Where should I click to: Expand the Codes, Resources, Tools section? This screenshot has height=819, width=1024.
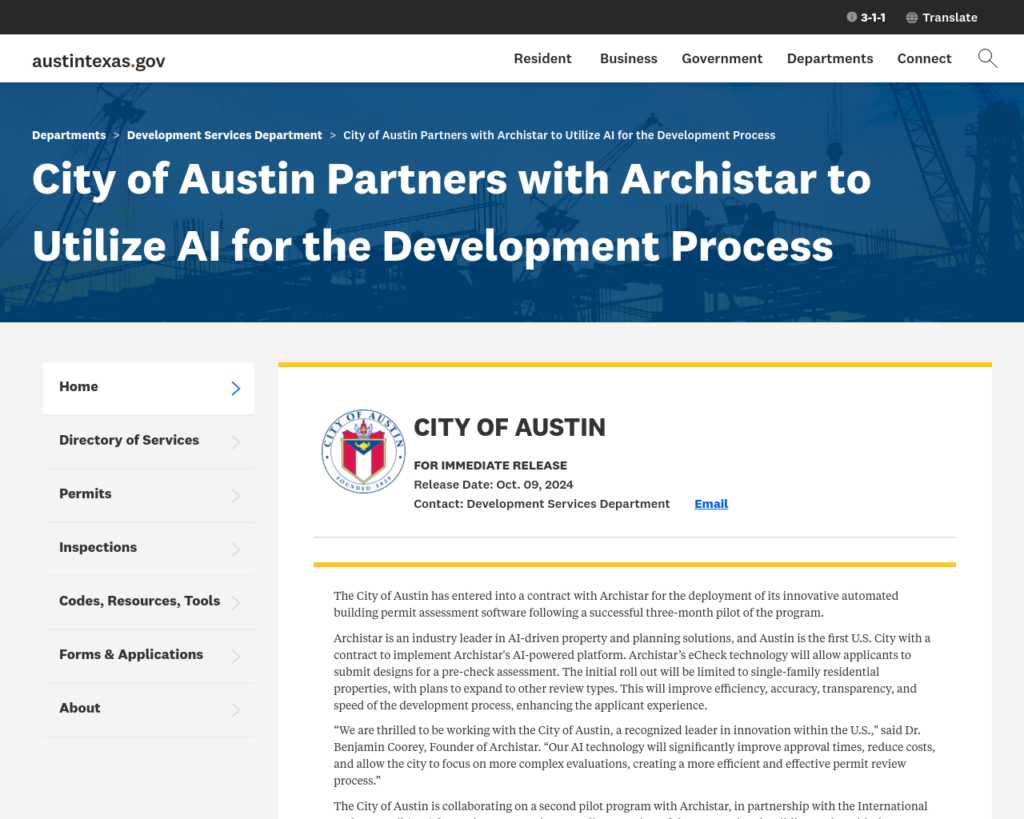[148, 602]
